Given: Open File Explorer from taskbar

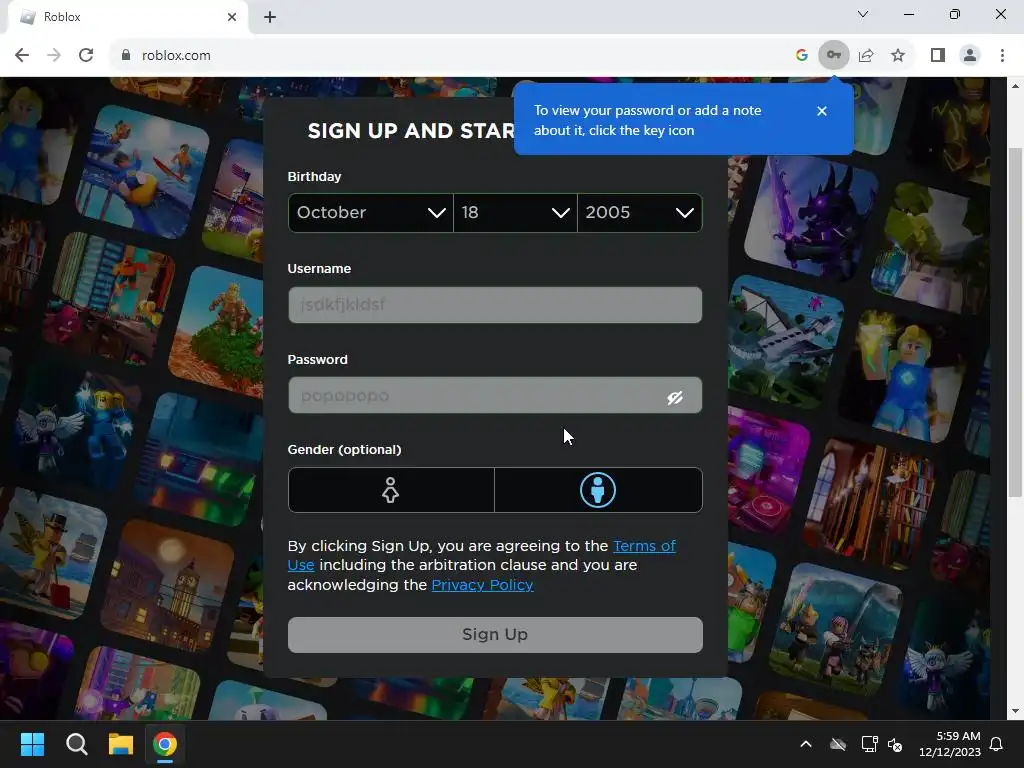Looking at the screenshot, I should pyautogui.click(x=121, y=744).
